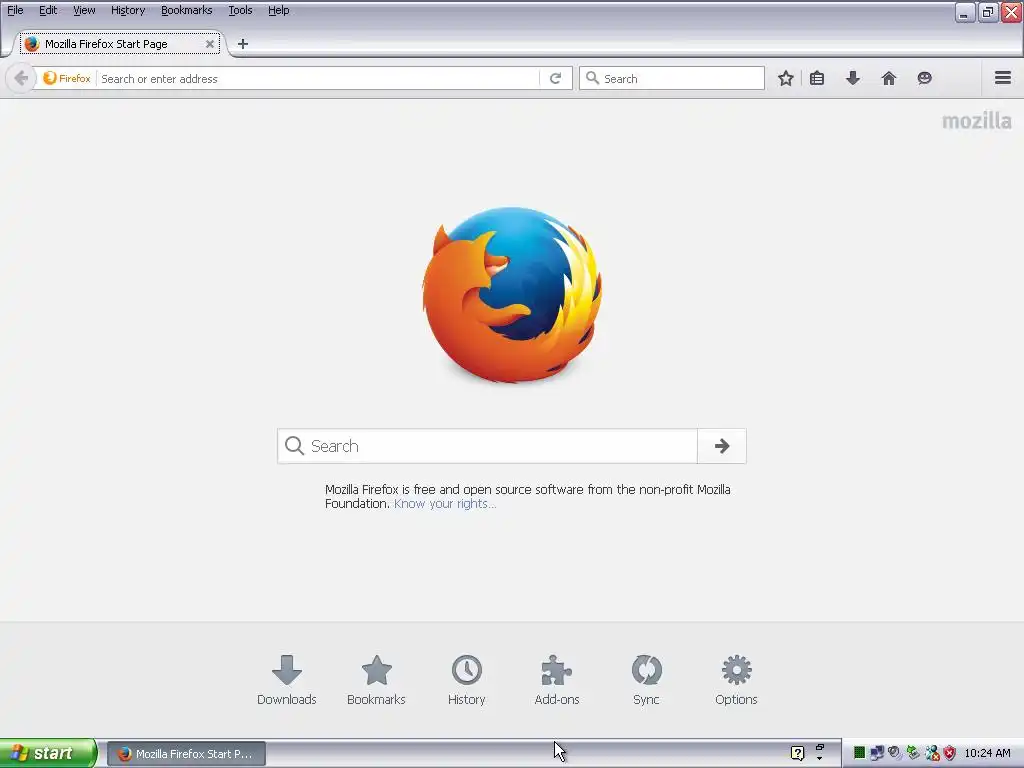Click the magnifier icon in toolbar search box

[592, 78]
